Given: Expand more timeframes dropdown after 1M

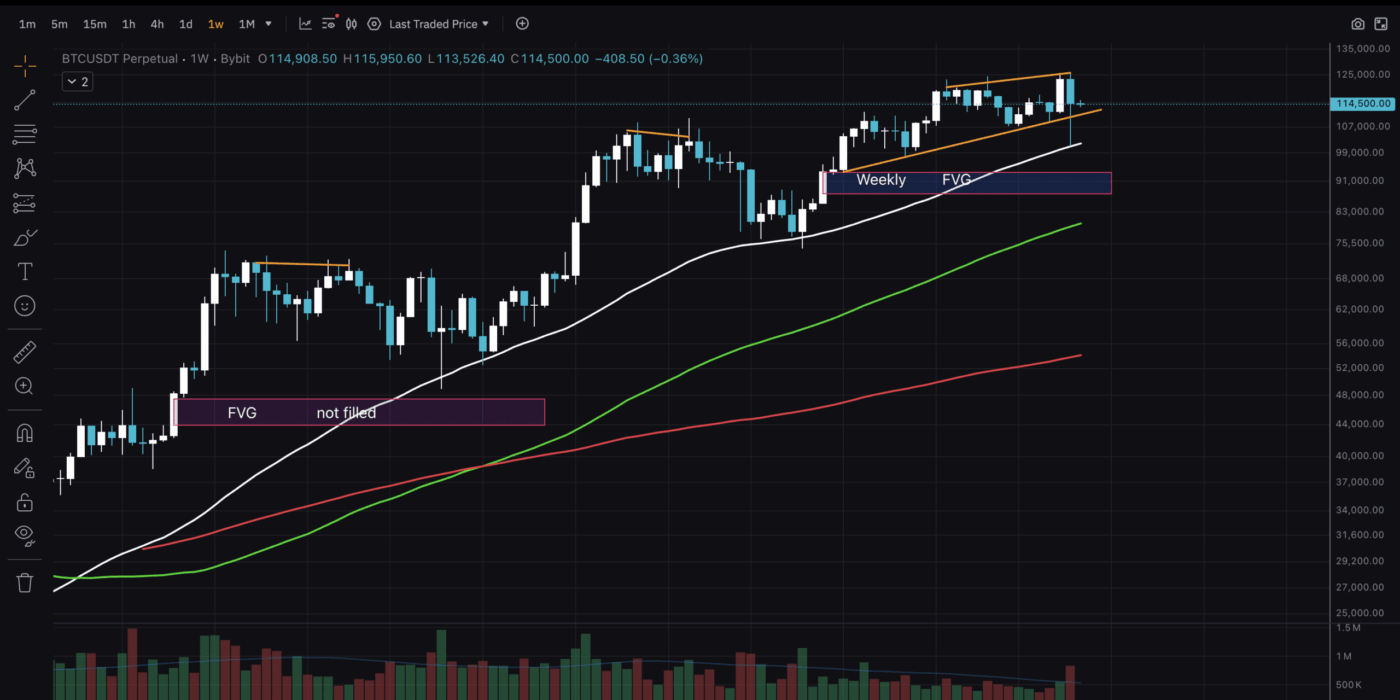Looking at the screenshot, I should coord(268,23).
